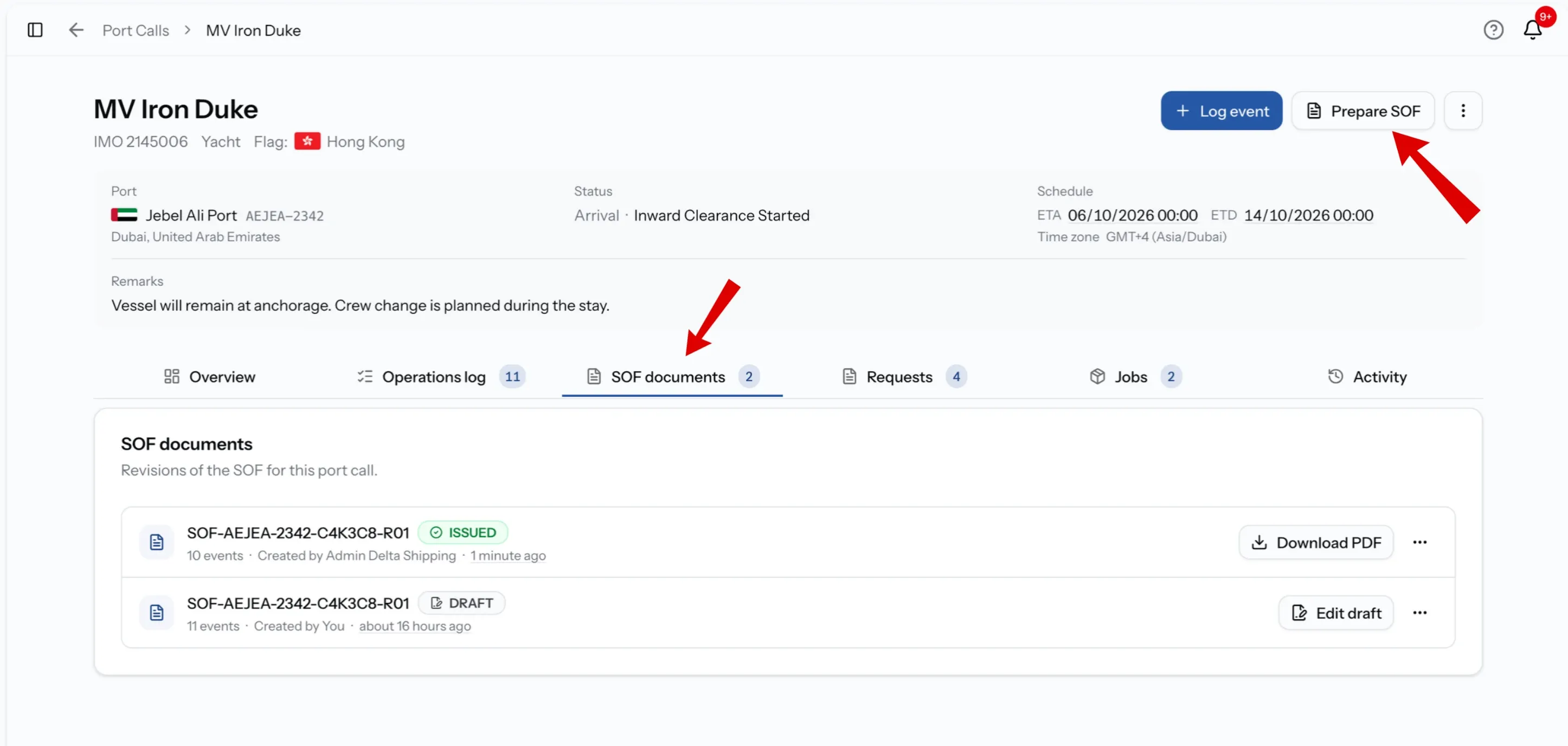The image size is (1568, 746).
Task: Edit the ETA 06/10/2026 00:00 value
Action: 1132,215
